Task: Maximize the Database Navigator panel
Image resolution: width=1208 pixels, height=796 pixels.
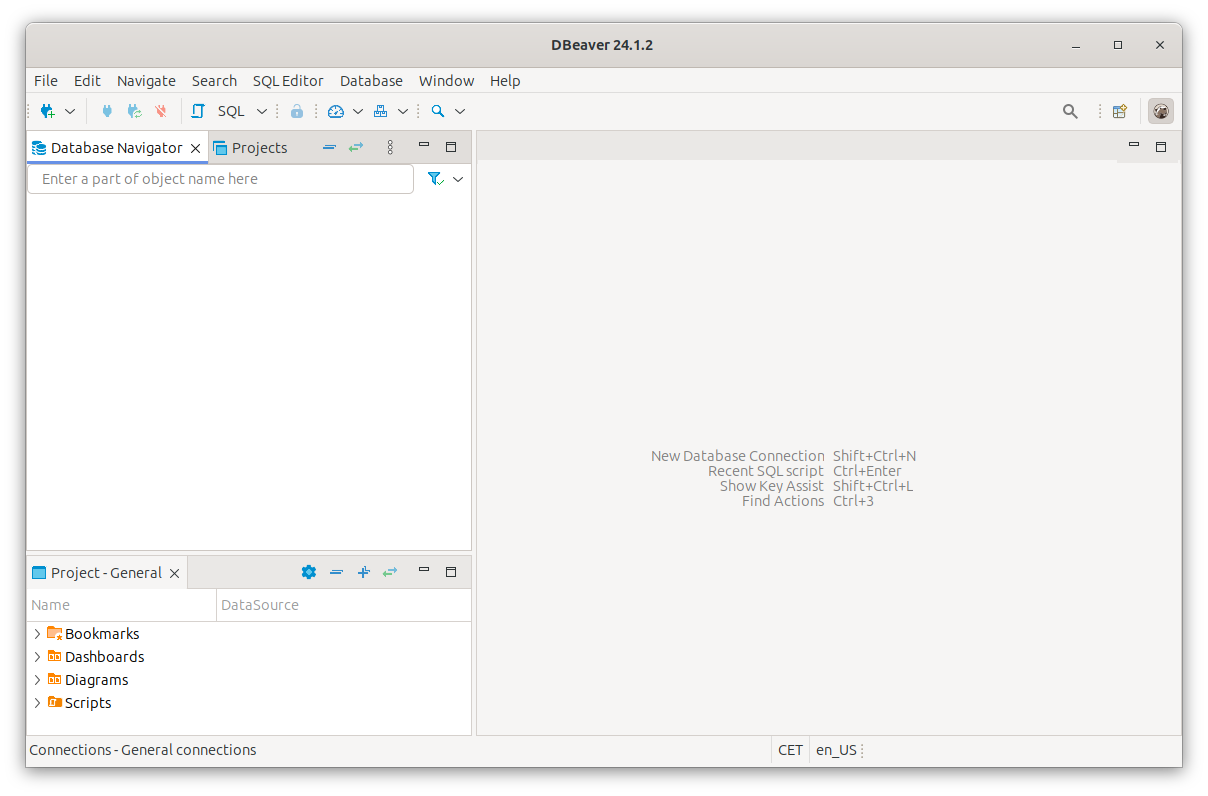Action: pos(451,146)
